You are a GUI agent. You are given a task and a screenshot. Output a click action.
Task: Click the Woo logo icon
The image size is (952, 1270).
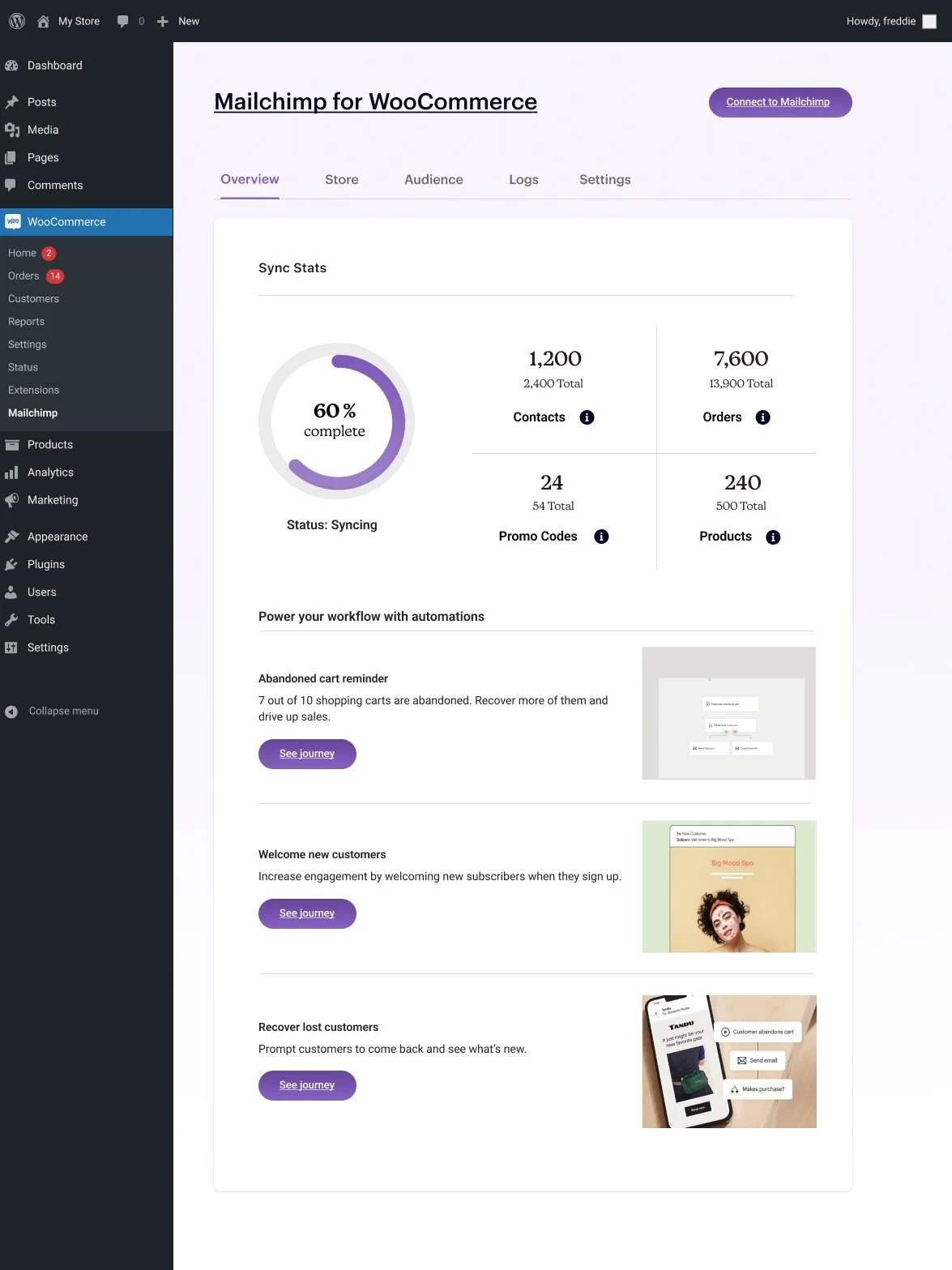12,222
